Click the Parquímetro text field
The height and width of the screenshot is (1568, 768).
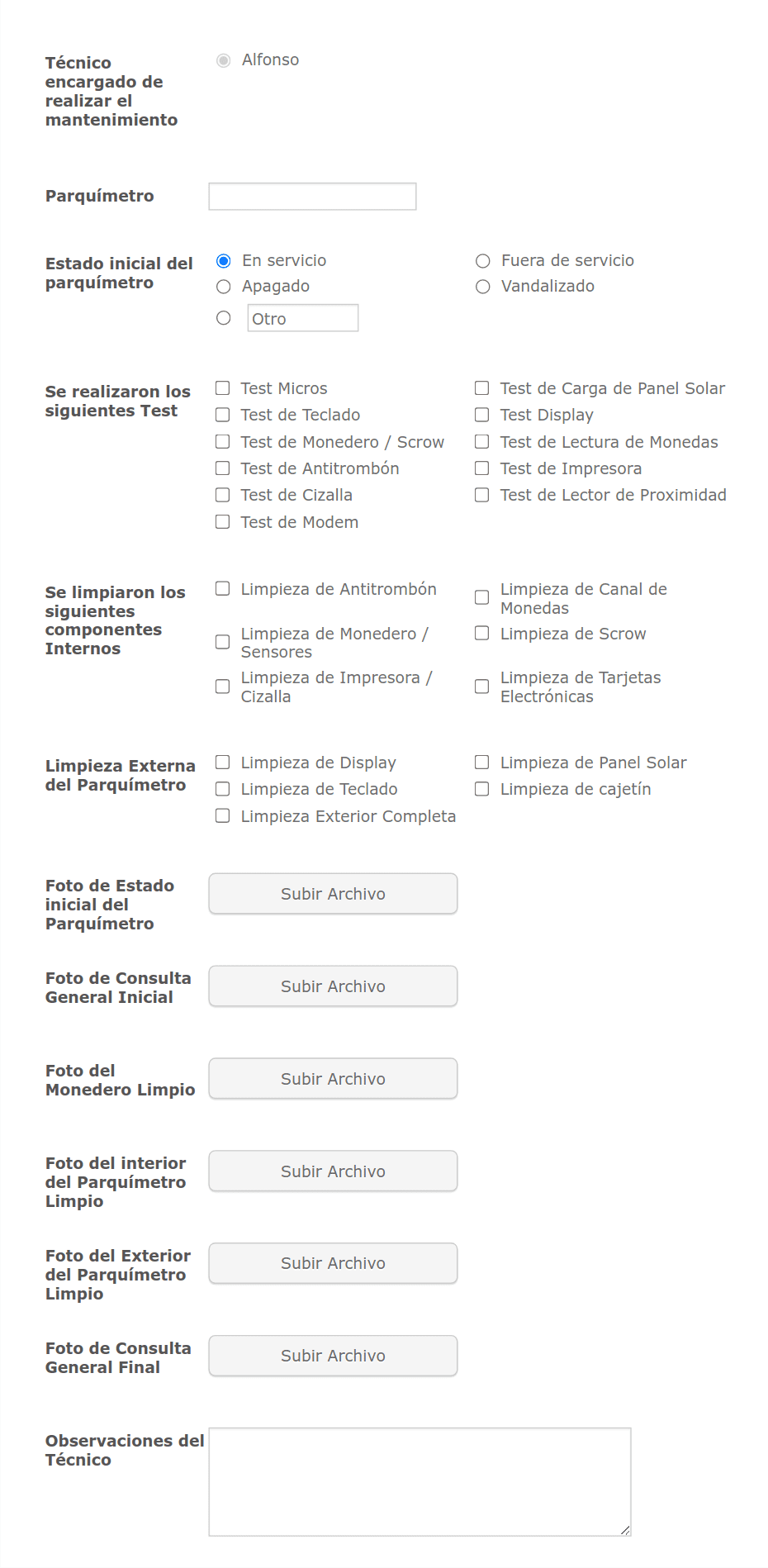point(312,197)
